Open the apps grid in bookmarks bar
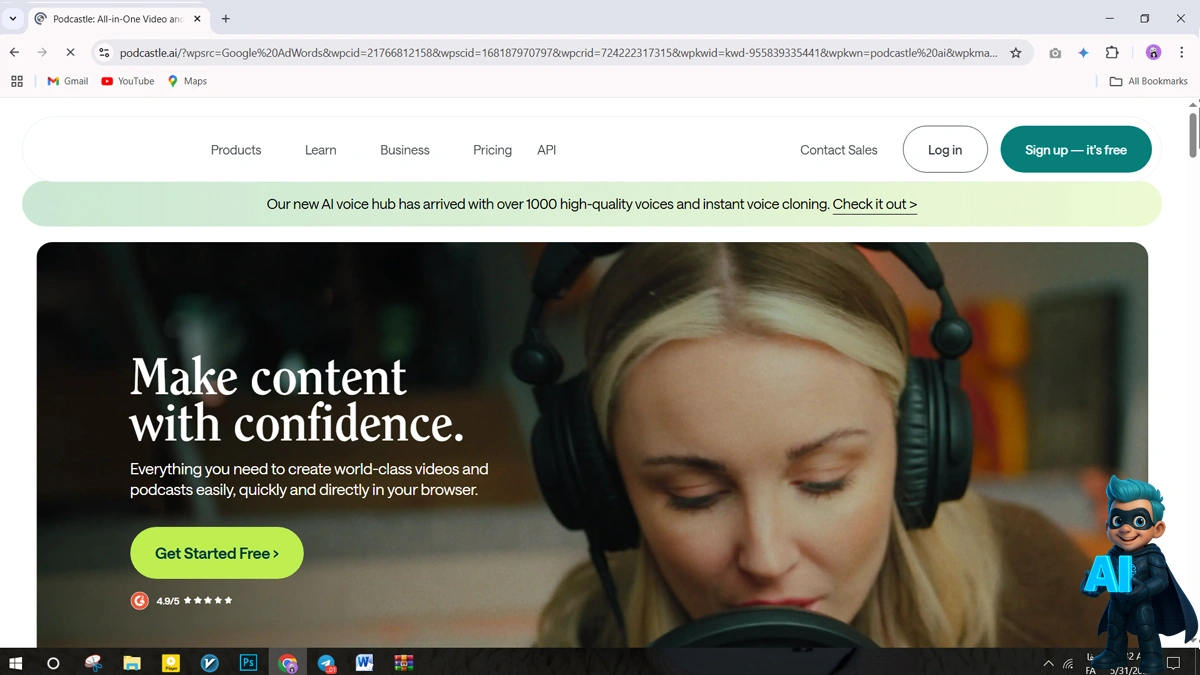Screen dimensions: 1200x675 17,81
